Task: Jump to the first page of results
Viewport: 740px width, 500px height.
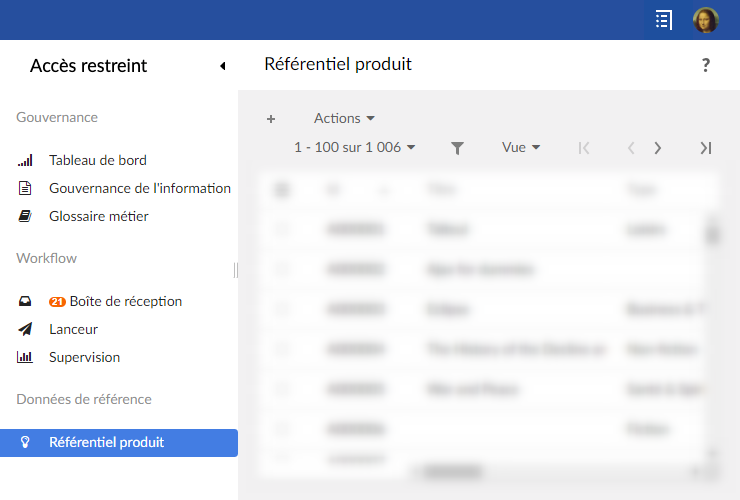Action: [x=584, y=148]
